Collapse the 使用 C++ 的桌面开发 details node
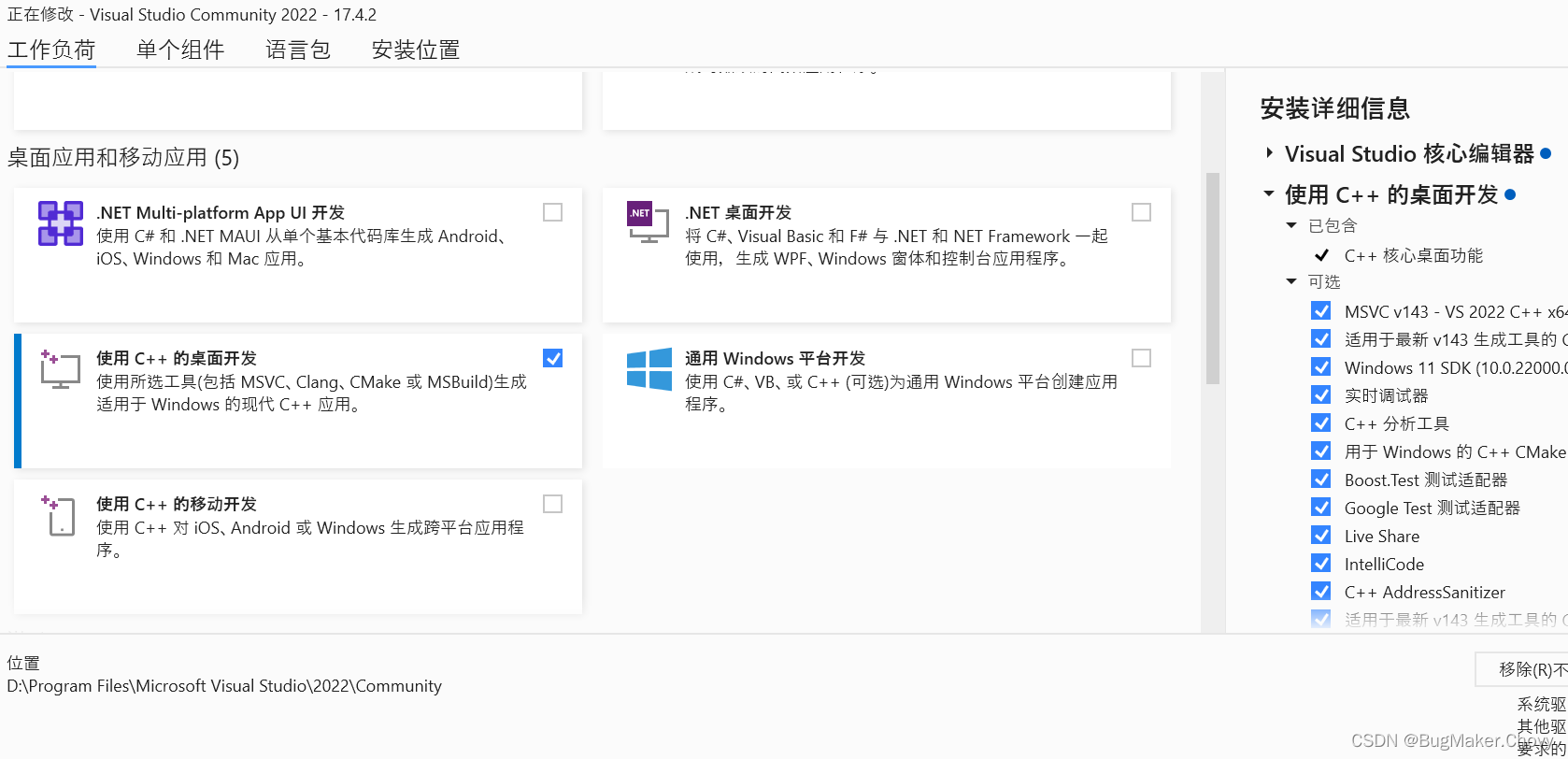Screen dimensions: 1568x759 click(1269, 194)
